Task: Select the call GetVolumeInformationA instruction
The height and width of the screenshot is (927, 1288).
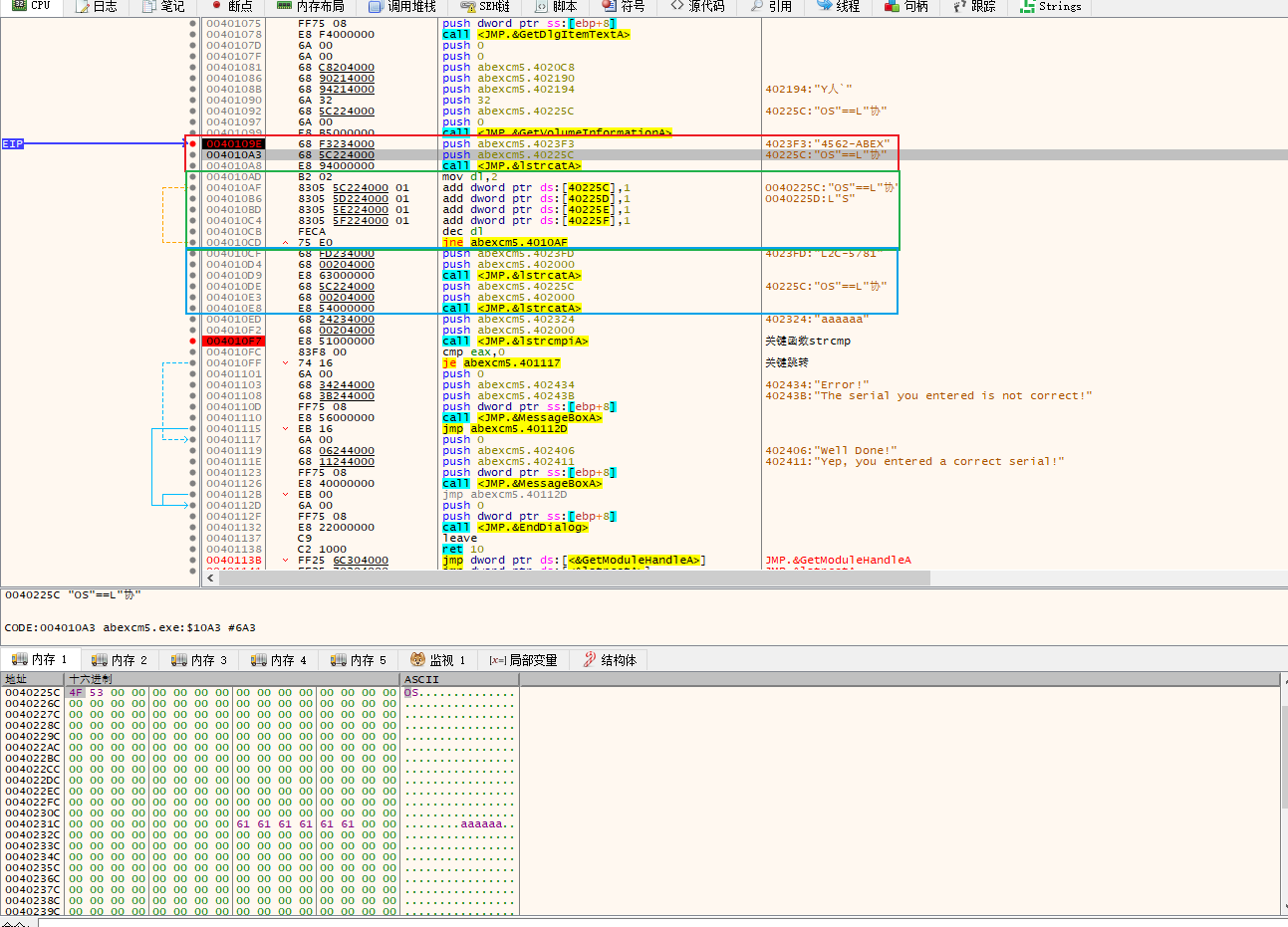Action: tap(557, 132)
